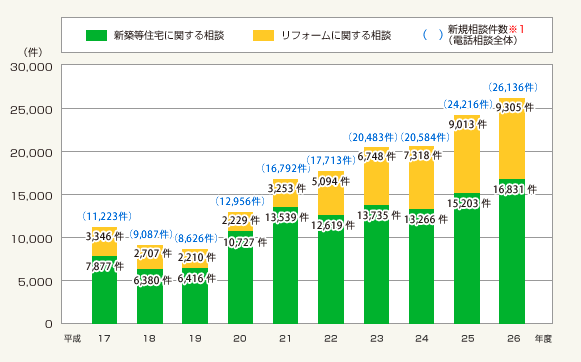Image resolution: width=581 pixels, height=362 pixels.
Task: Click the new-housing value 16,831 件
Action: pos(515,189)
